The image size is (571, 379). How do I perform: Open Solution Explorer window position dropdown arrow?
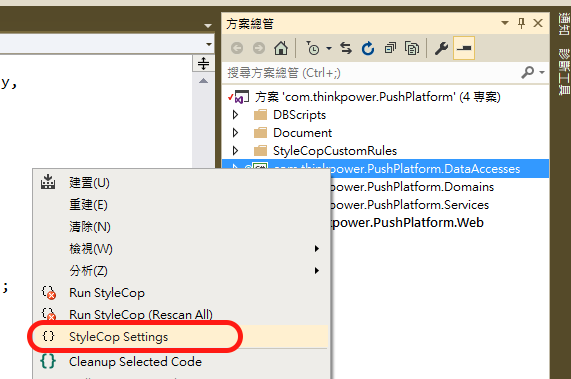(x=505, y=23)
